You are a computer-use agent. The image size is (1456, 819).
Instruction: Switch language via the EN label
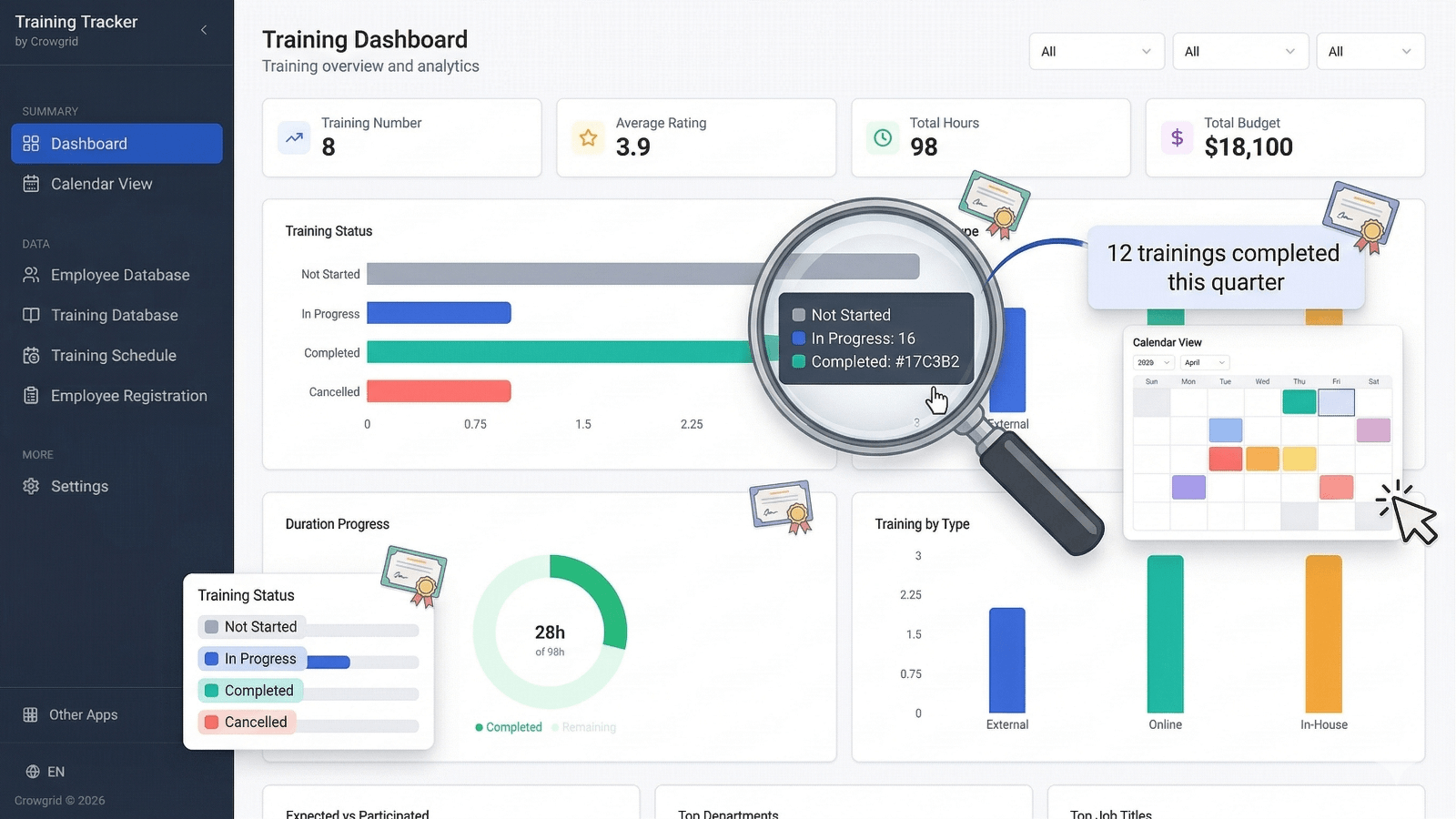(x=56, y=772)
